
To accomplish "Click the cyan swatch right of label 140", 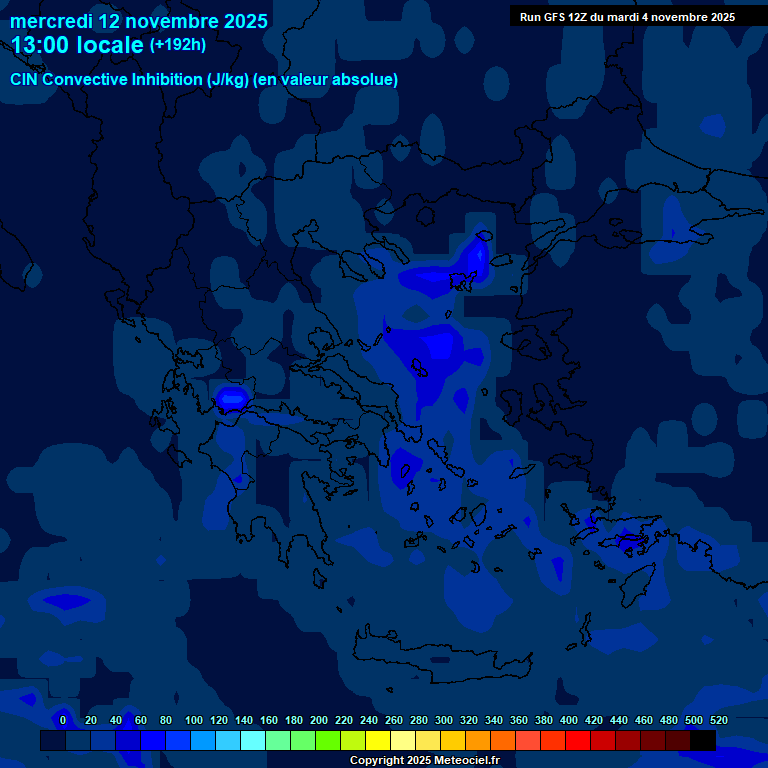I will [x=253, y=741].
